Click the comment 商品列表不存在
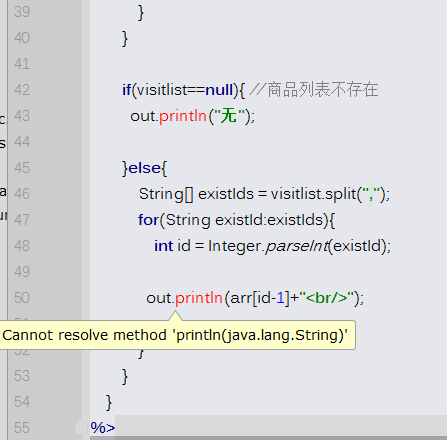This screenshot has width=447, height=440. pyautogui.click(x=313, y=90)
